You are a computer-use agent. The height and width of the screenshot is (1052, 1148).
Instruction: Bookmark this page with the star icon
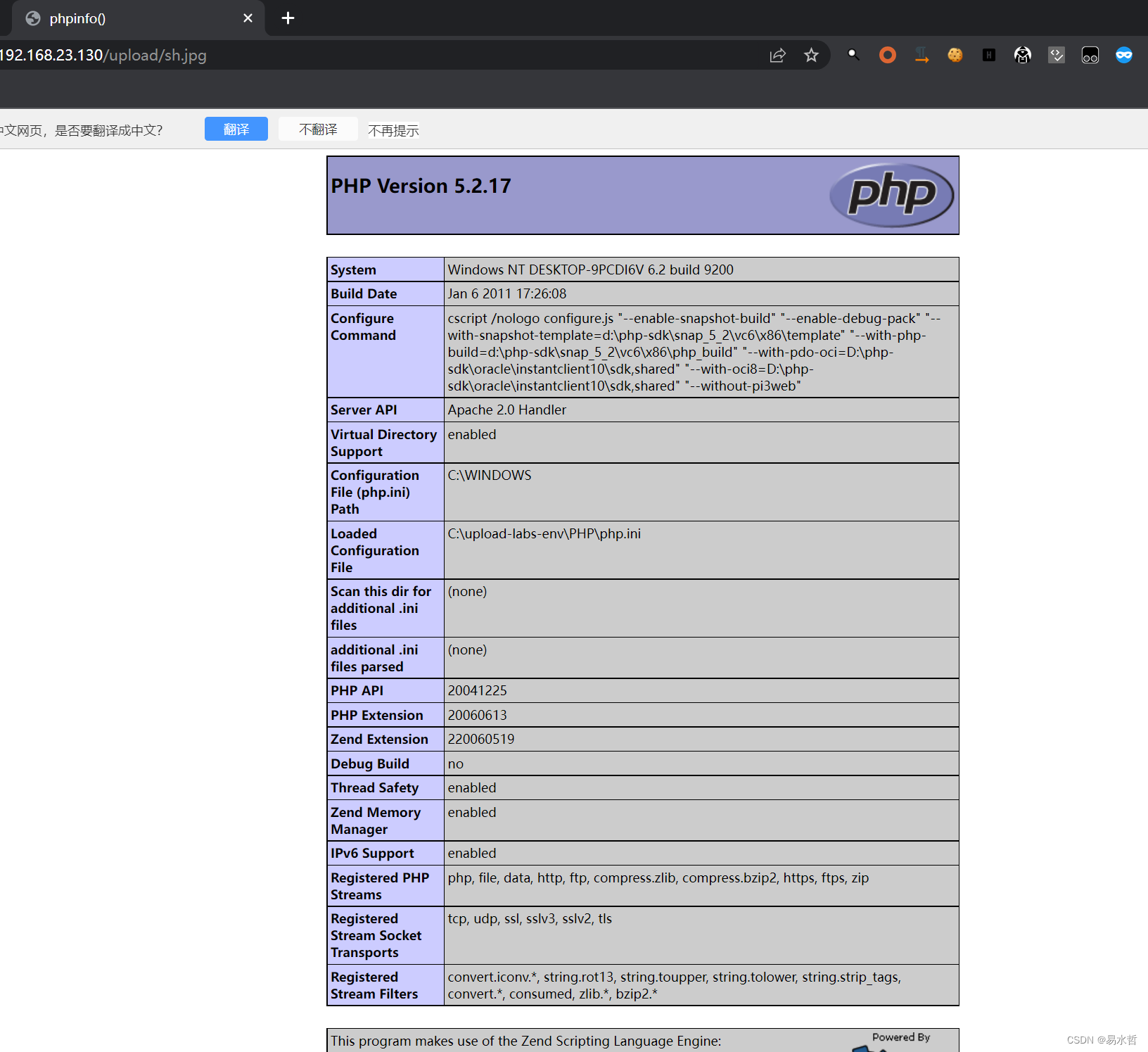(811, 56)
